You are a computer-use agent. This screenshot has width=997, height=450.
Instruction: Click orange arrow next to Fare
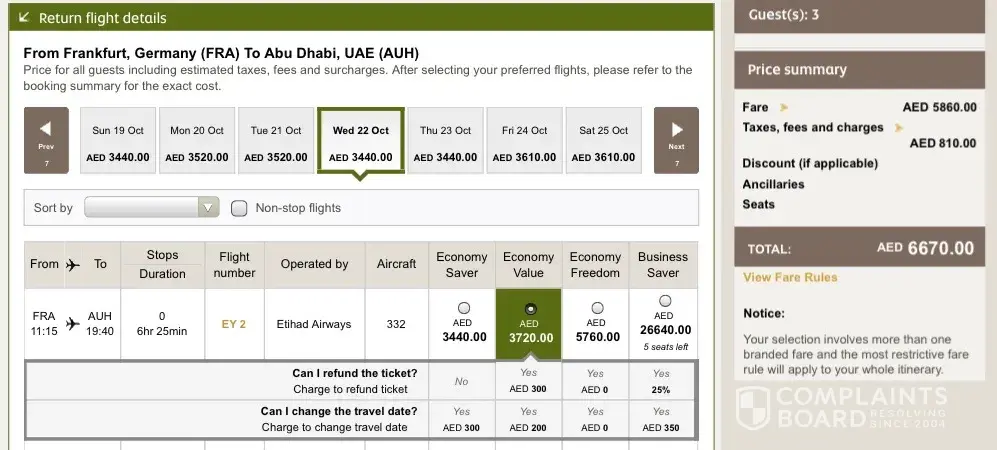click(x=784, y=107)
